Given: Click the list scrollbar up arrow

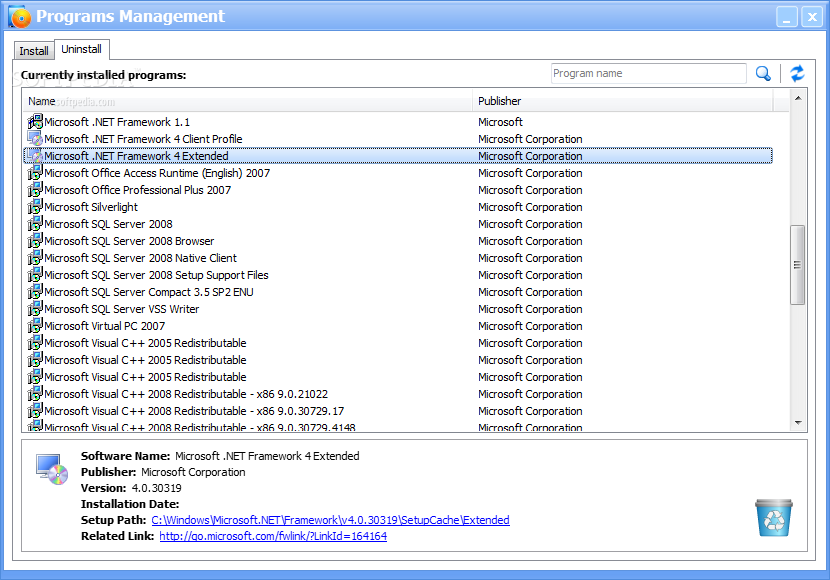Looking at the screenshot, I should point(798,98).
